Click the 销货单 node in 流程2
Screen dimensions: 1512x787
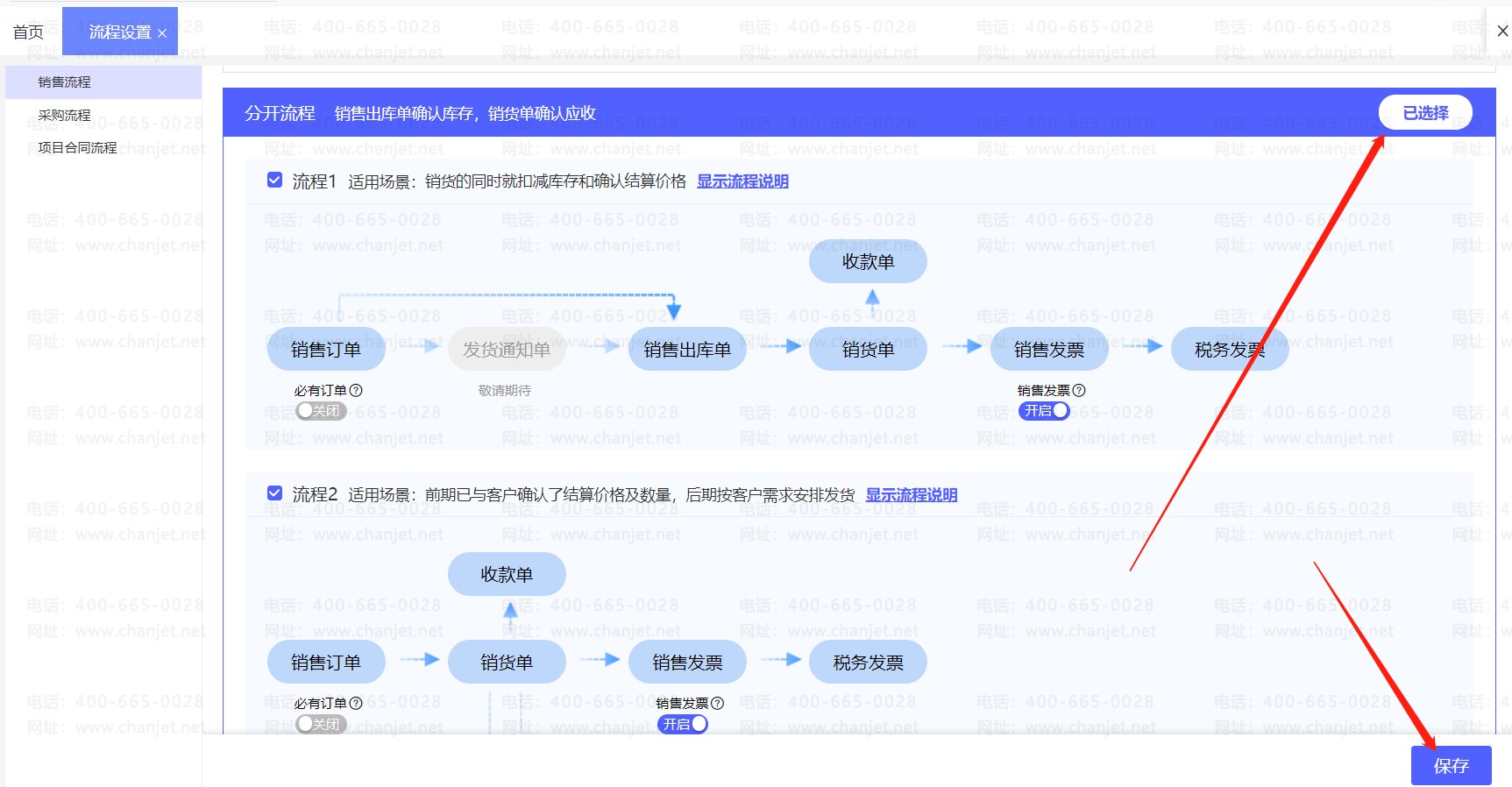[507, 663]
